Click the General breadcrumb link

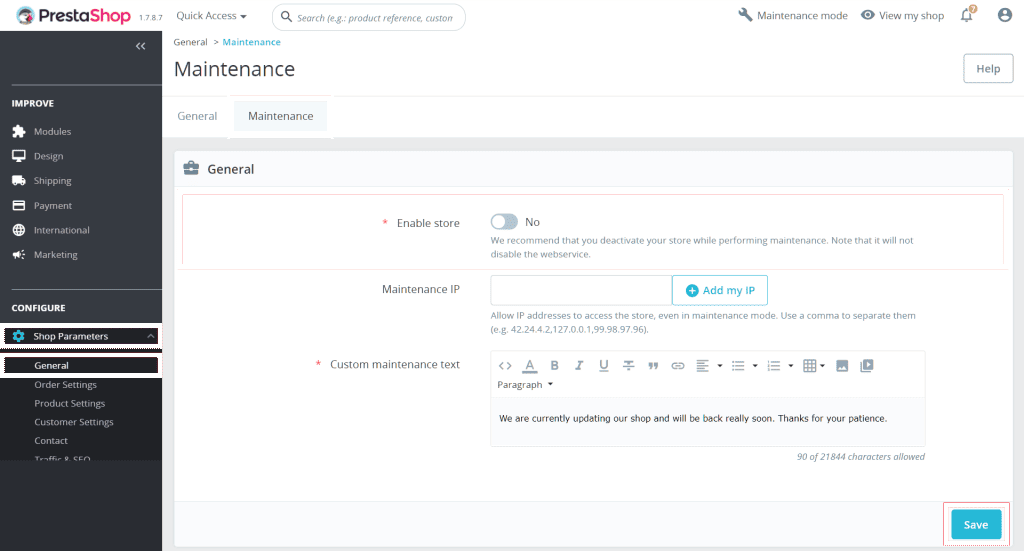click(190, 42)
